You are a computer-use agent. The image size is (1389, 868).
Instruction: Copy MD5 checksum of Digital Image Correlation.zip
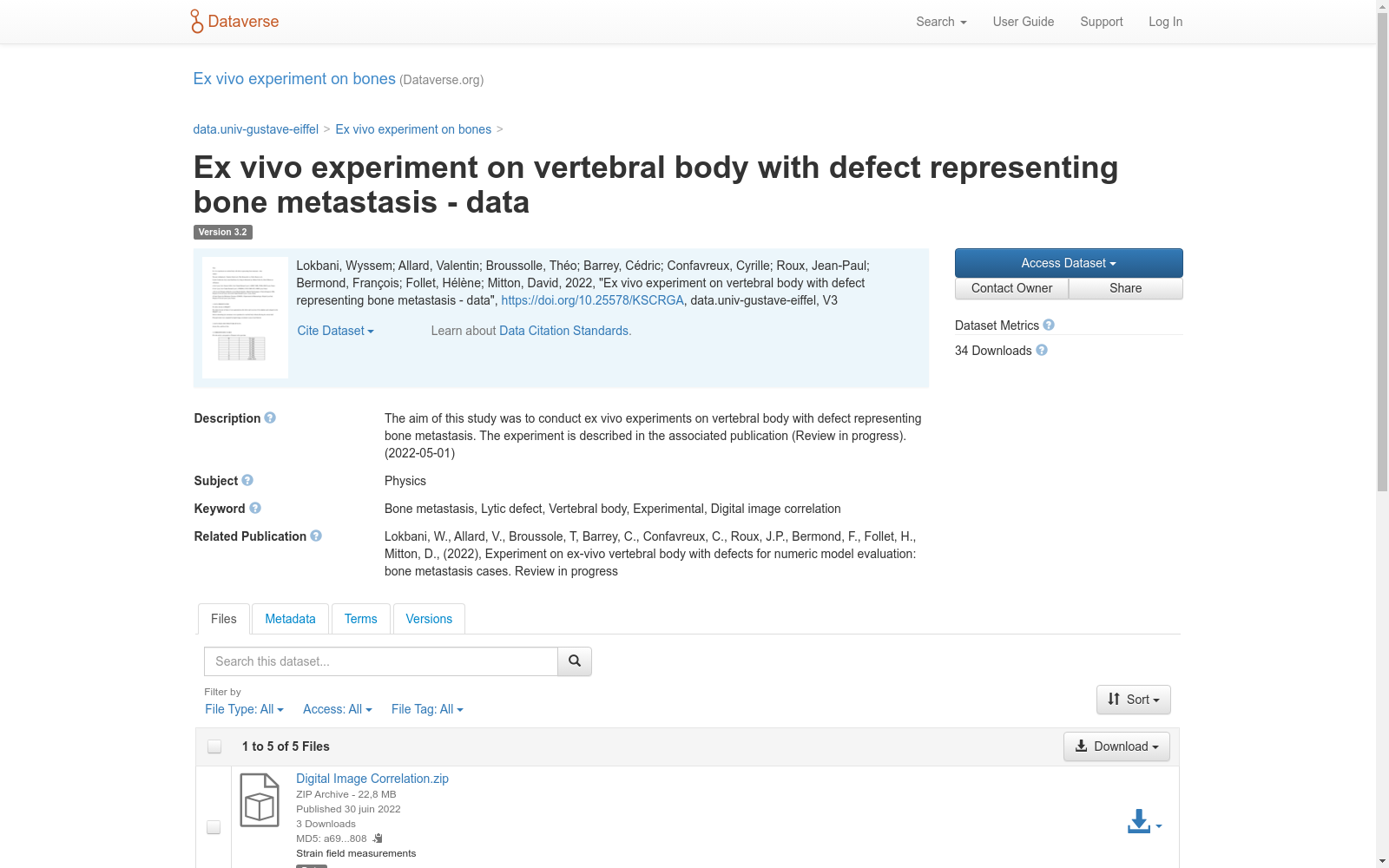tap(378, 838)
